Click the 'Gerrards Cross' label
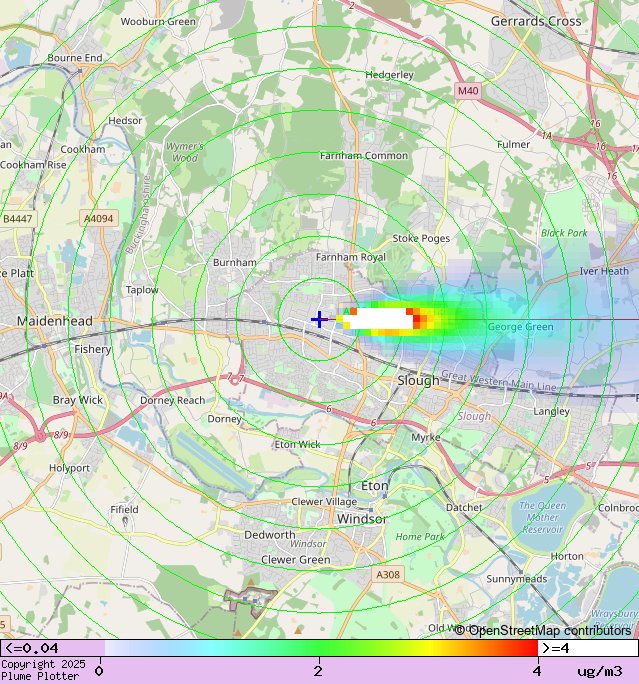 pyautogui.click(x=536, y=21)
